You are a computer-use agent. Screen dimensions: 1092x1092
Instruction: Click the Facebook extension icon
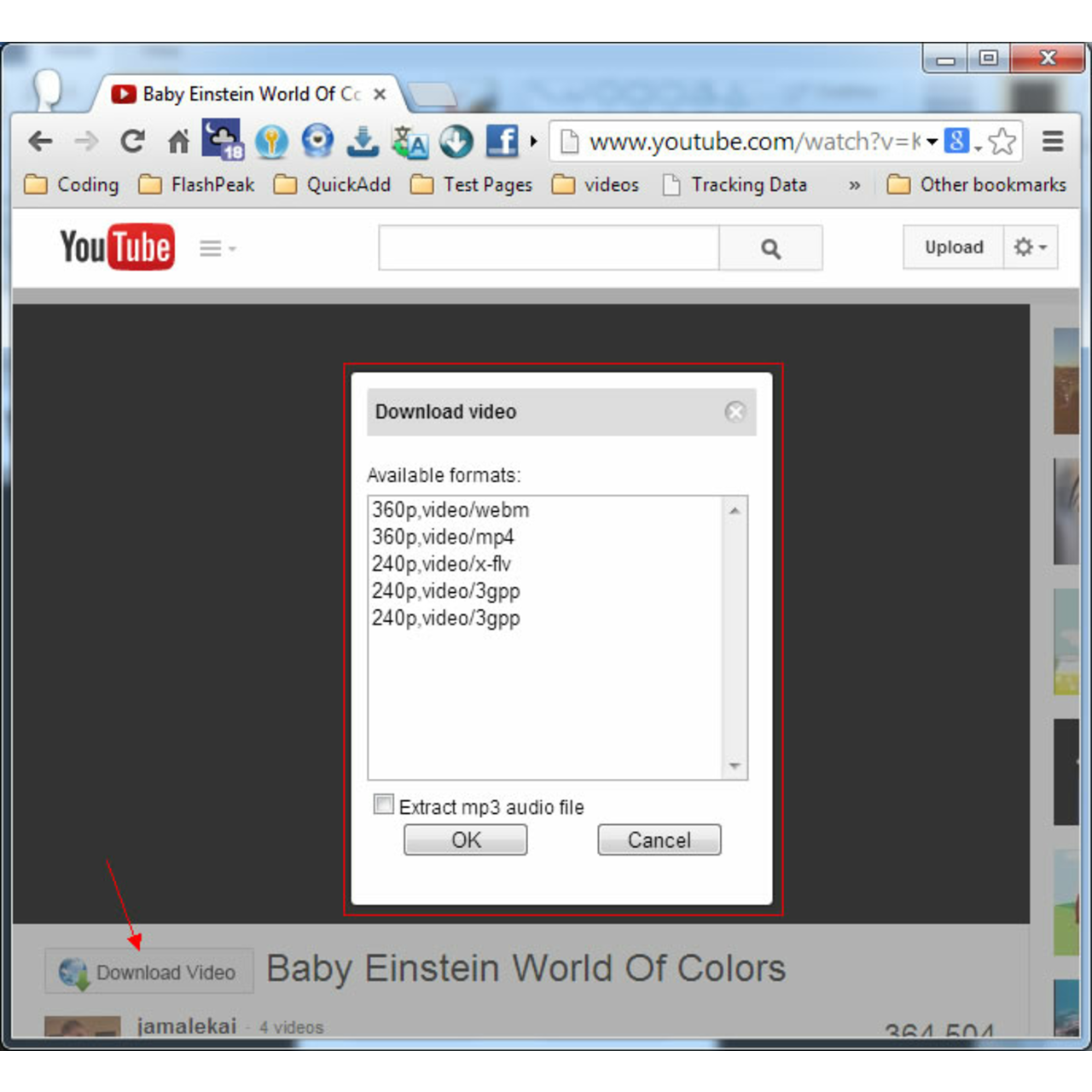tap(502, 141)
